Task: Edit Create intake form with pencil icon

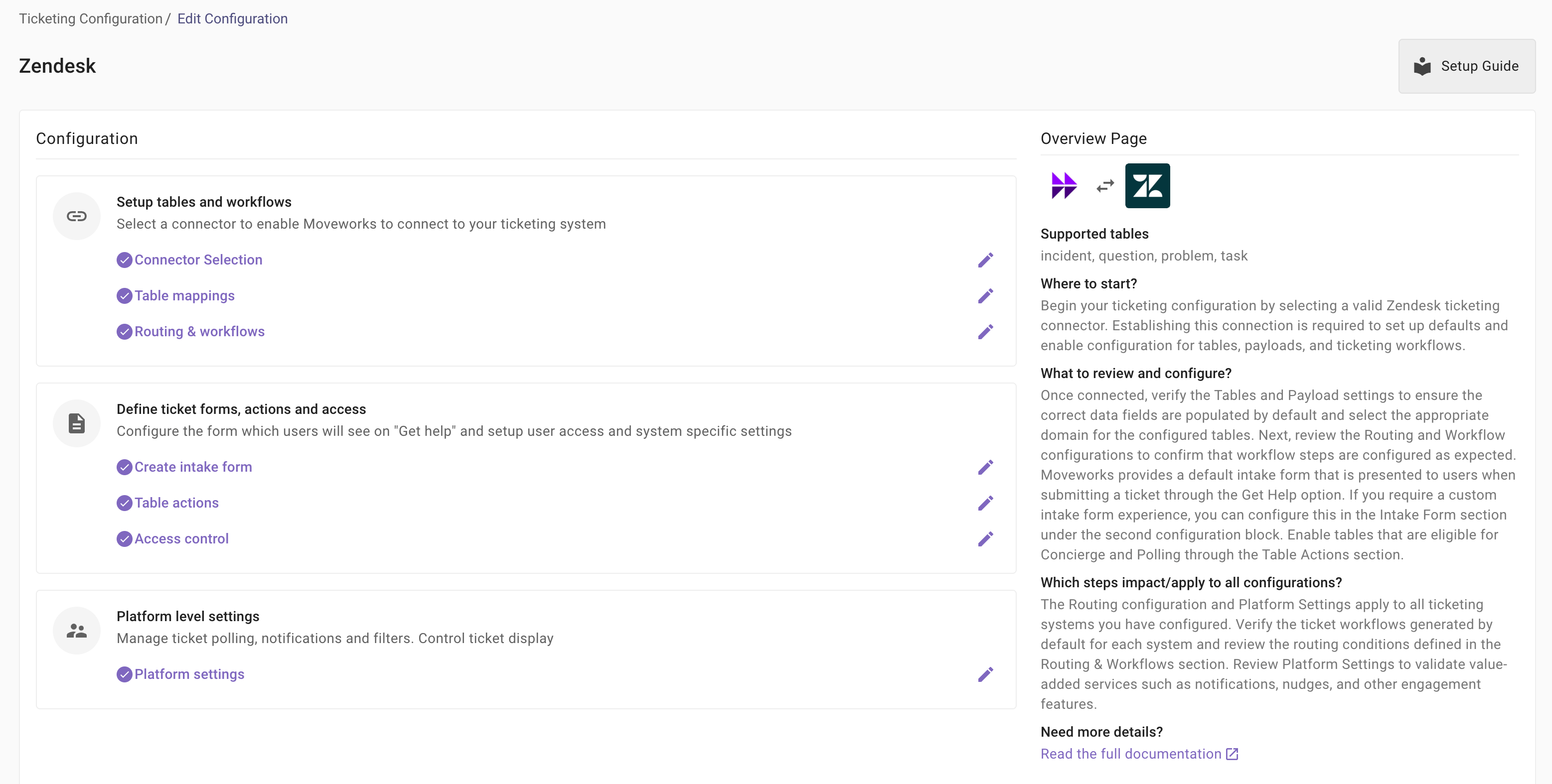Action: tap(985, 467)
